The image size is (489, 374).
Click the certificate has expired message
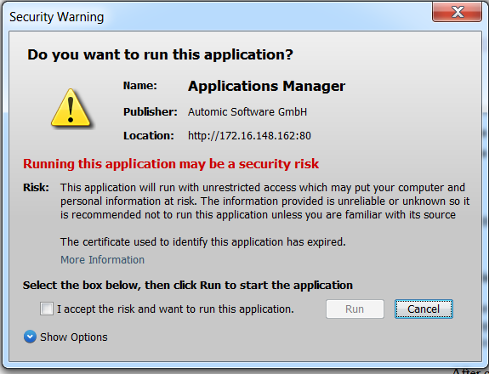[x=203, y=242]
